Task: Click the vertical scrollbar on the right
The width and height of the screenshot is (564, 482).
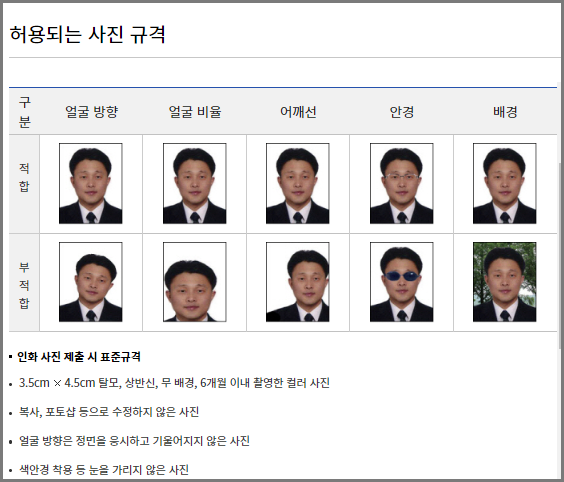Action: 560,255
